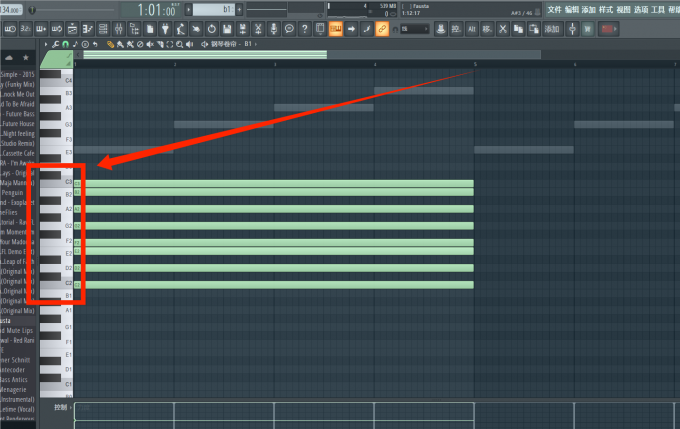Open piano roll options menu arrow
The image size is (680, 429).
46,44
